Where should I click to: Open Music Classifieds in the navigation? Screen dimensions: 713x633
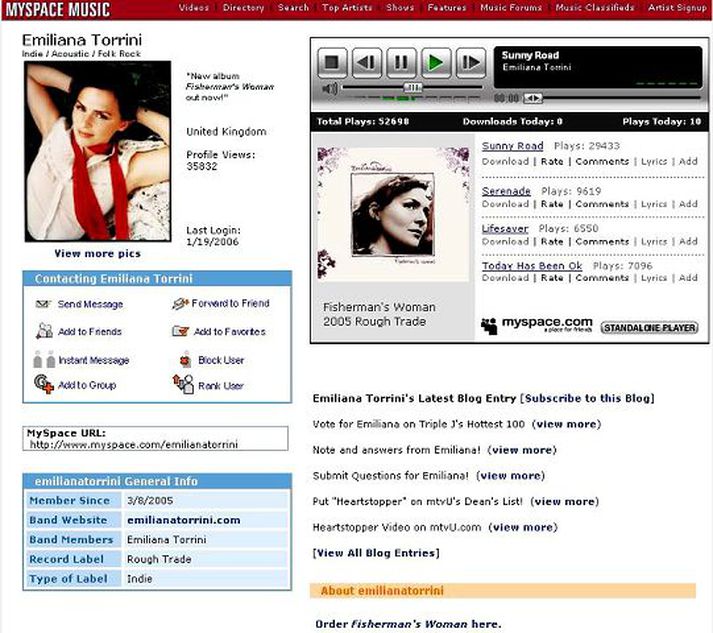click(595, 8)
